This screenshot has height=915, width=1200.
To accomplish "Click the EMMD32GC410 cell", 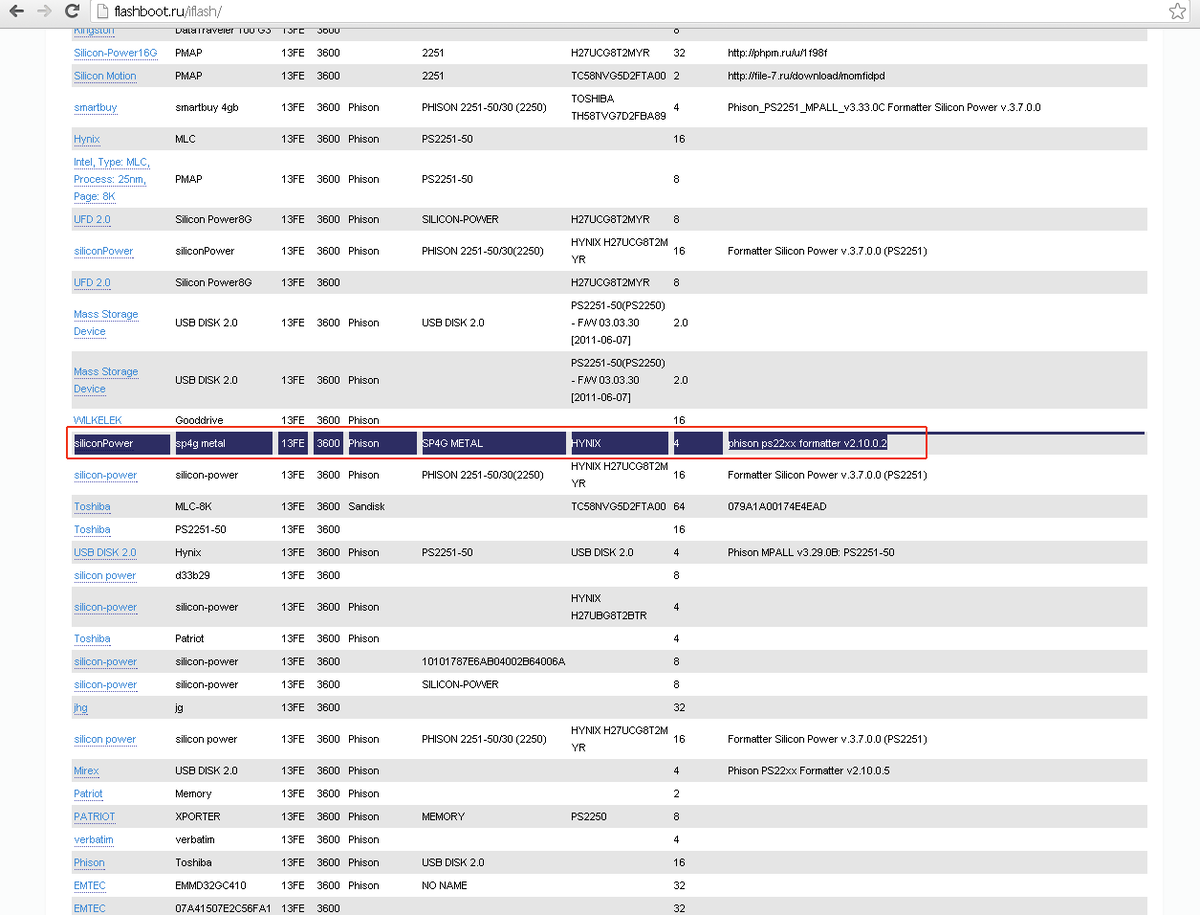I will [210, 885].
